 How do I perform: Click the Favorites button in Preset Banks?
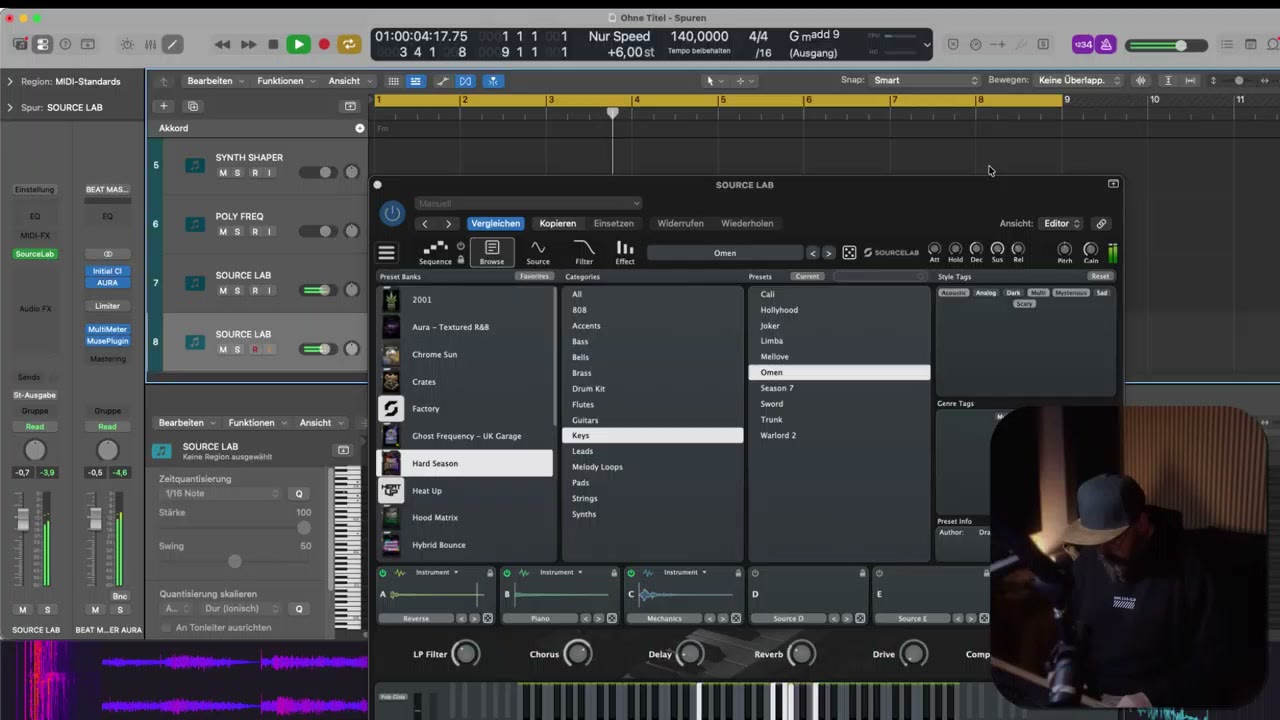534,276
